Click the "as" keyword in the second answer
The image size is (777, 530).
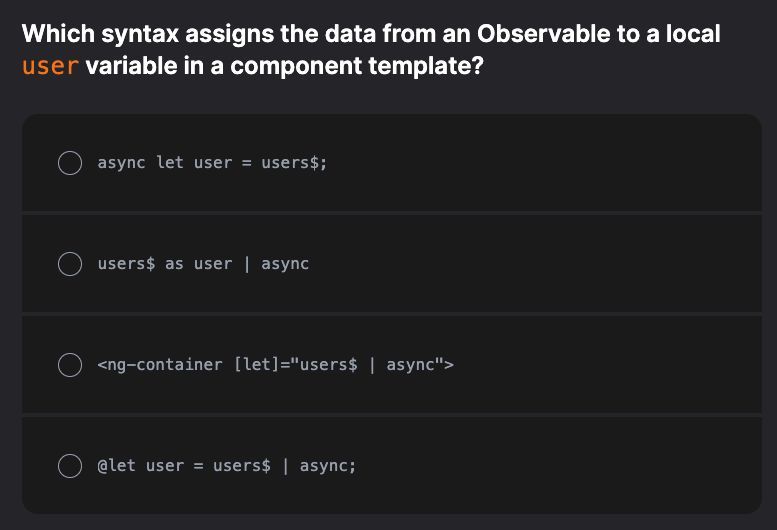tap(174, 264)
